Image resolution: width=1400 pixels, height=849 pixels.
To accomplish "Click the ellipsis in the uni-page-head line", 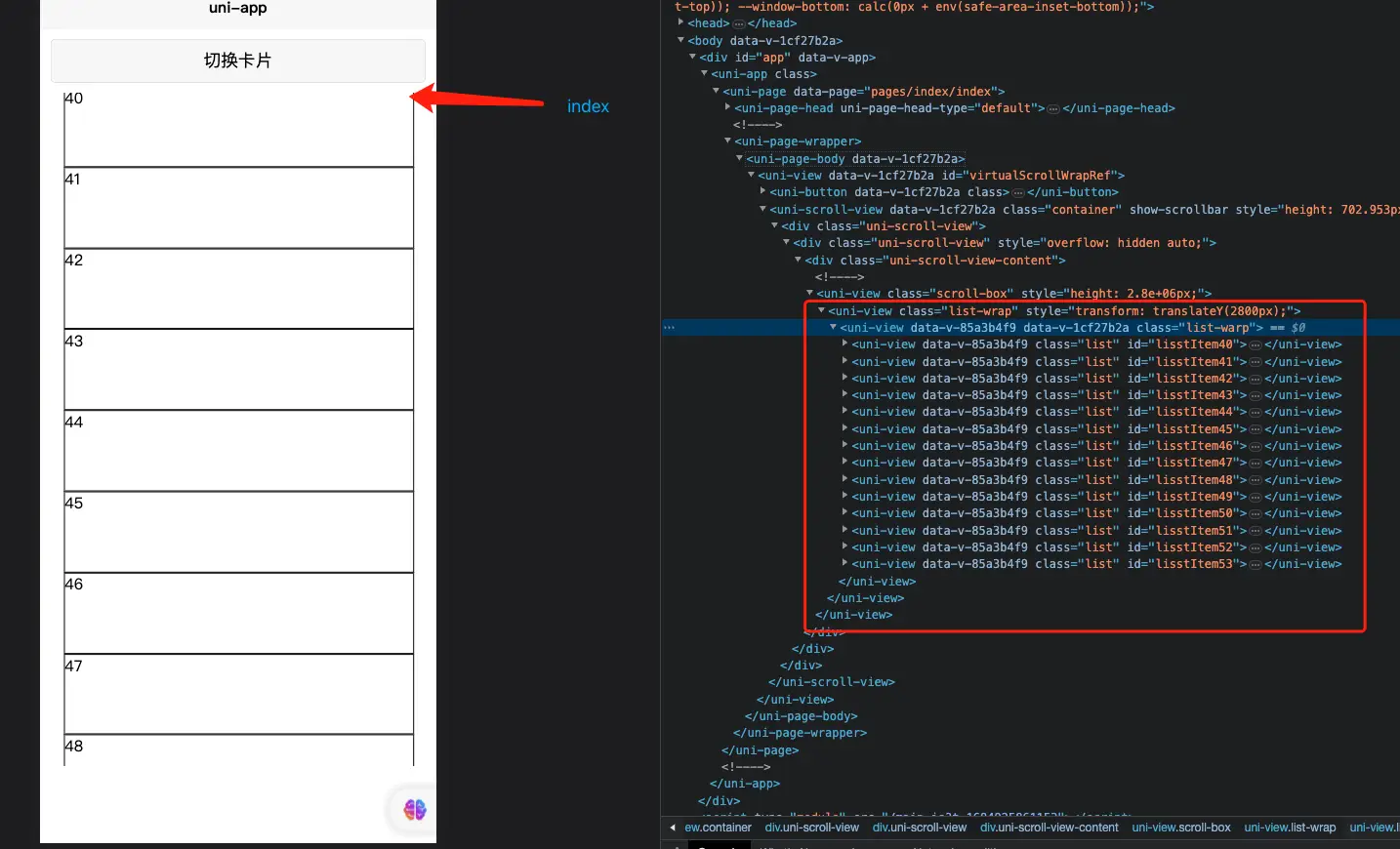I will tap(1053, 108).
